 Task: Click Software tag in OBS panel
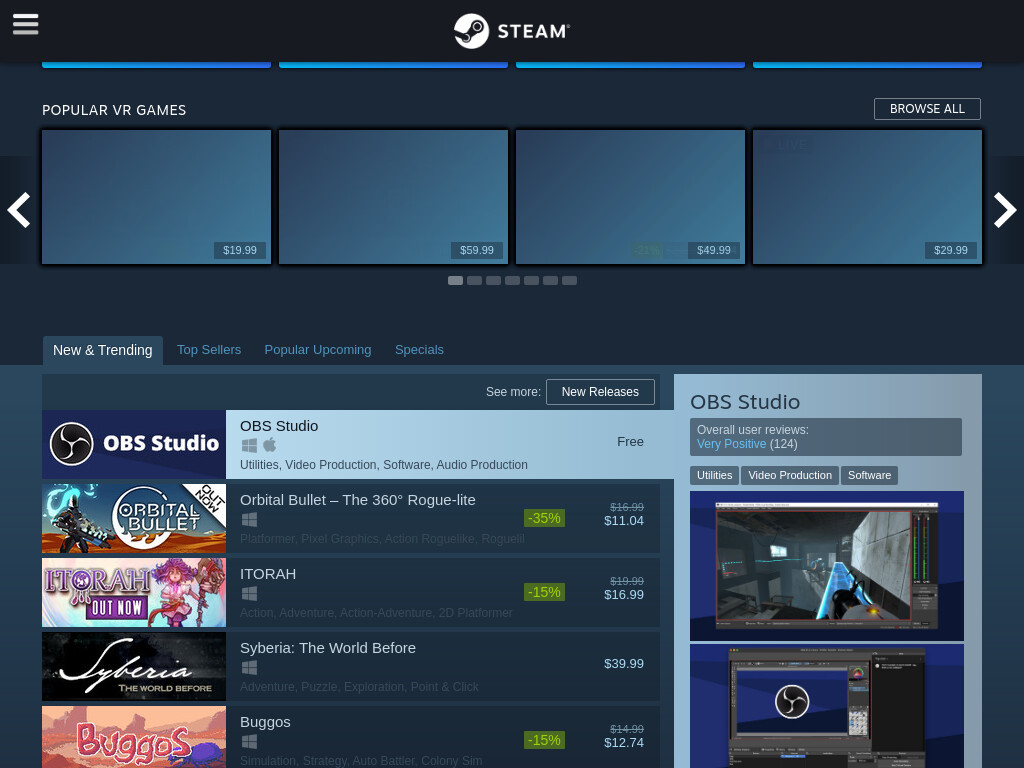pos(869,475)
